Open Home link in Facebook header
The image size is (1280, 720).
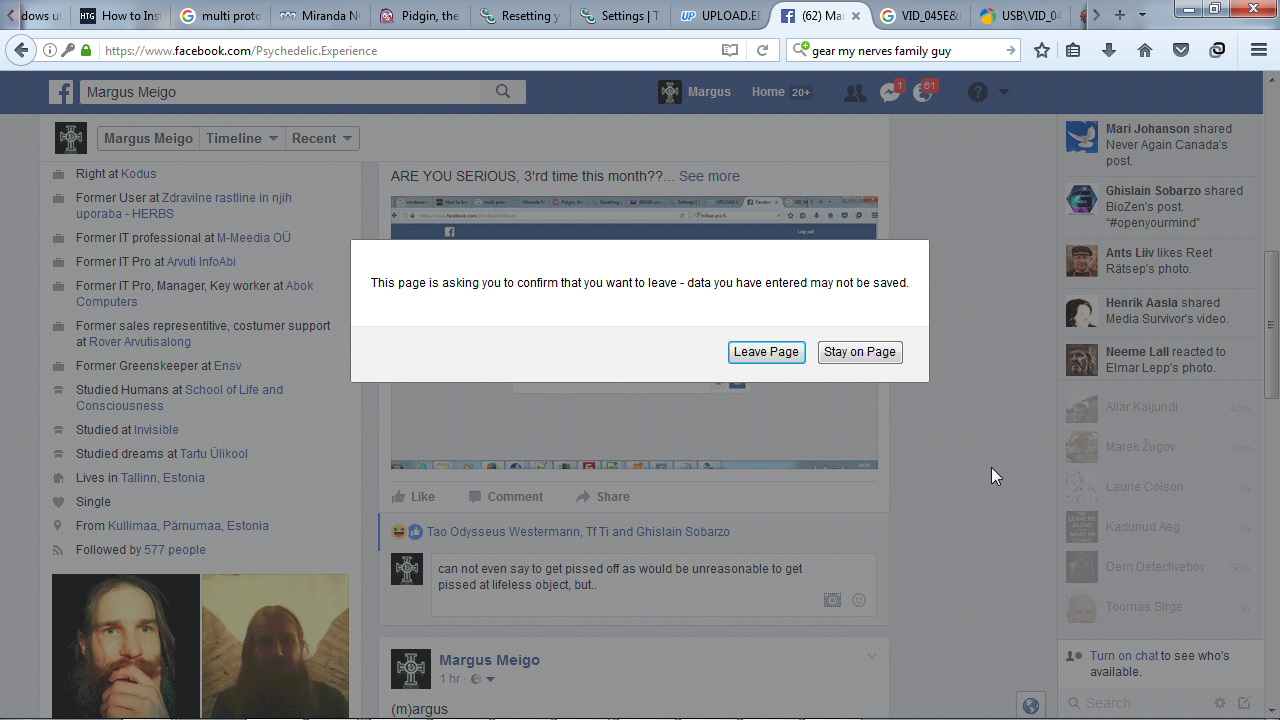tap(768, 92)
